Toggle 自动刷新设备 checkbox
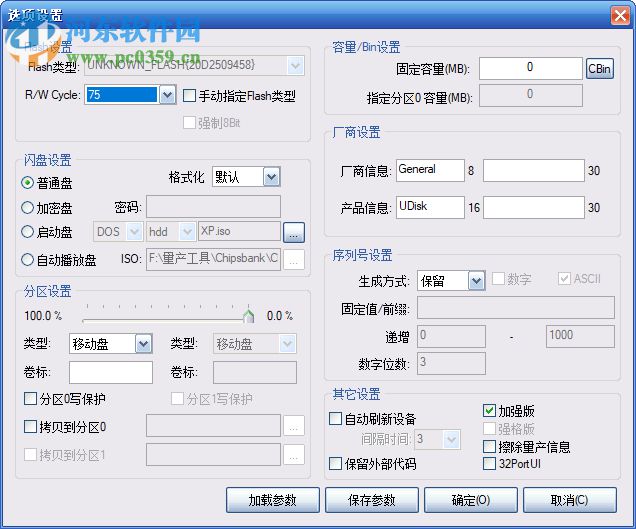Image resolution: width=636 pixels, height=529 pixels. point(373,419)
